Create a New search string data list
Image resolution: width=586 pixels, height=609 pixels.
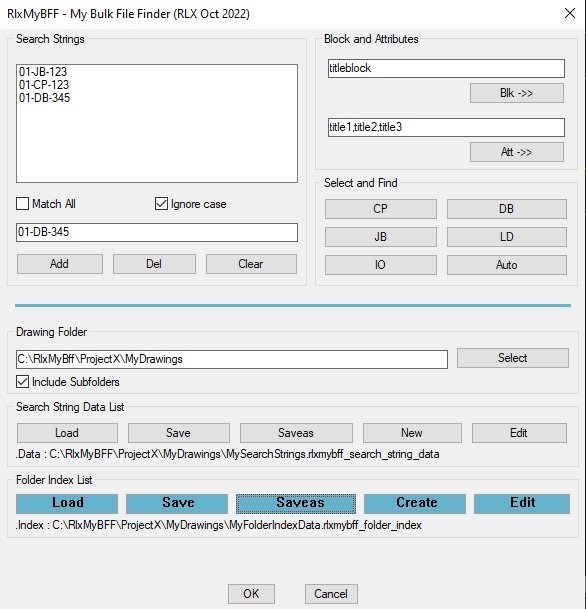click(x=412, y=433)
